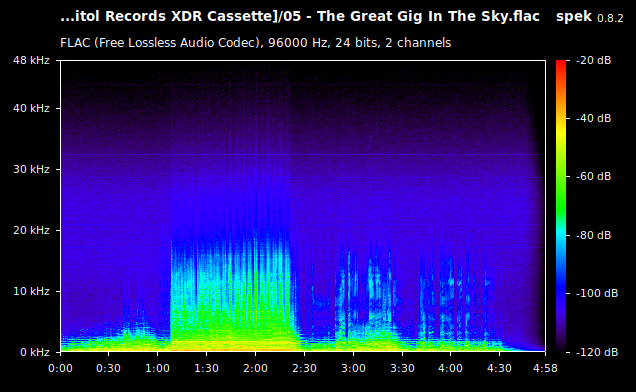Viewport: 636px width, 392px height.
Task: Click the 2:30 time axis label
Action: pos(304,368)
